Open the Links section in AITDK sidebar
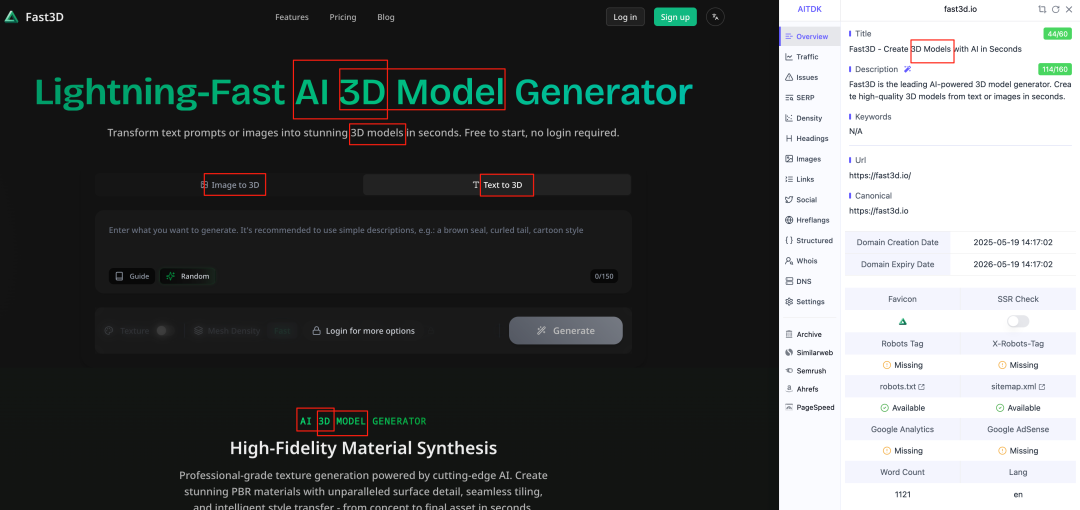Screen dimensions: 1080x510 (809, 179)
